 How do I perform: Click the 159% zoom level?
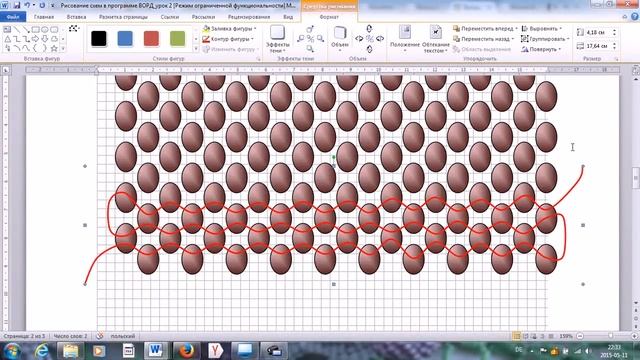click(x=566, y=336)
